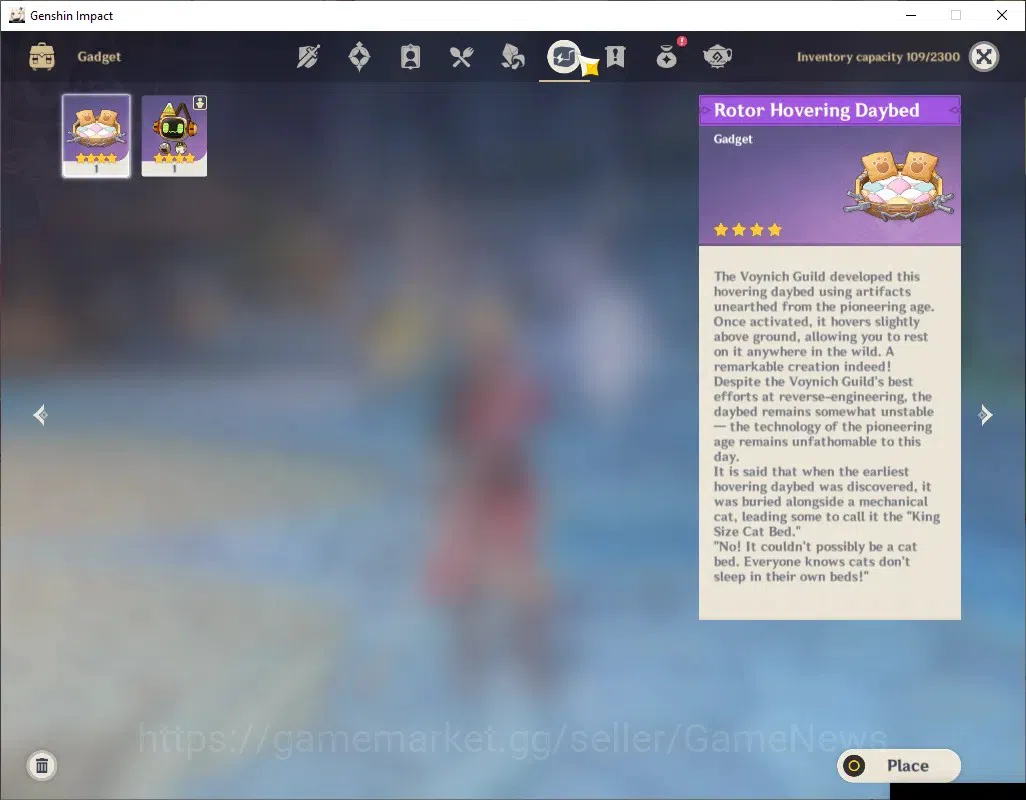Click the Inventory capacity 109/2300 text
The width and height of the screenshot is (1026, 800).
click(x=878, y=57)
